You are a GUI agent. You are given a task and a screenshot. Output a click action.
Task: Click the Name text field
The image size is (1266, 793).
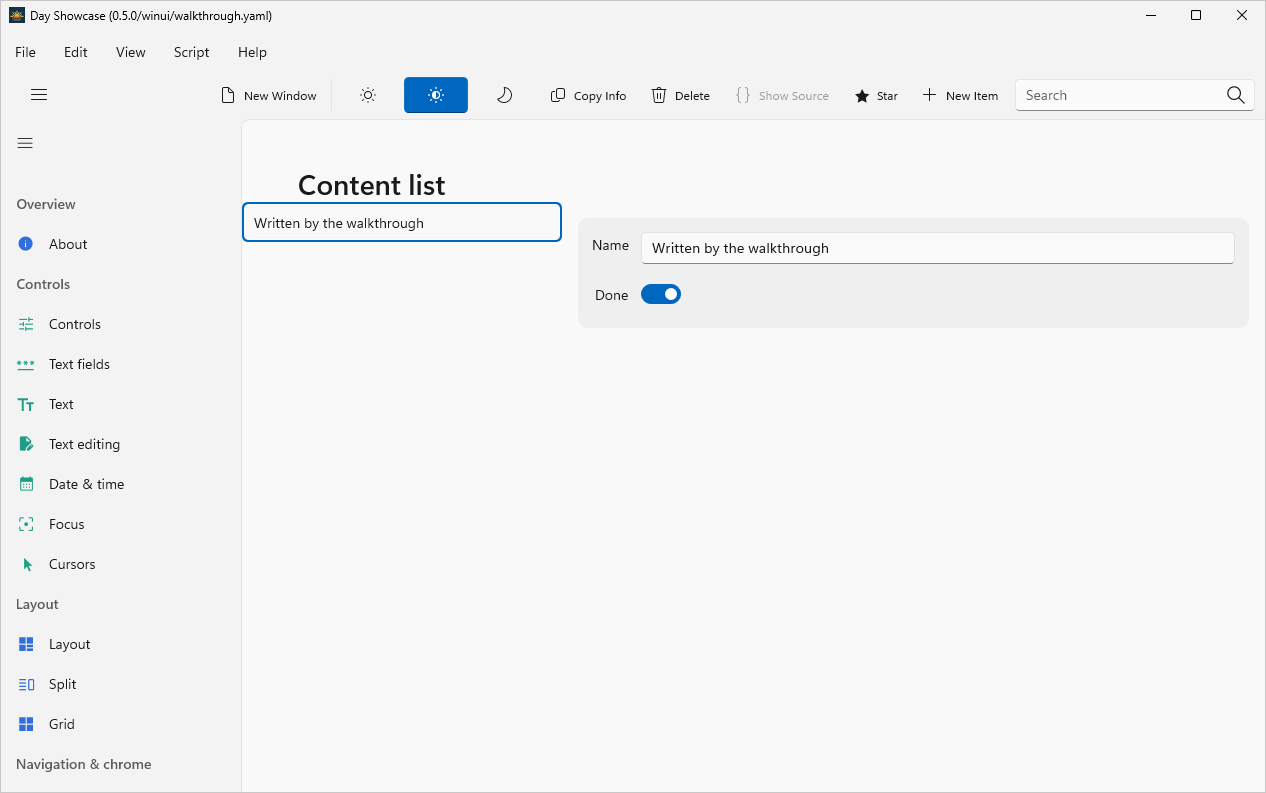[x=938, y=248]
